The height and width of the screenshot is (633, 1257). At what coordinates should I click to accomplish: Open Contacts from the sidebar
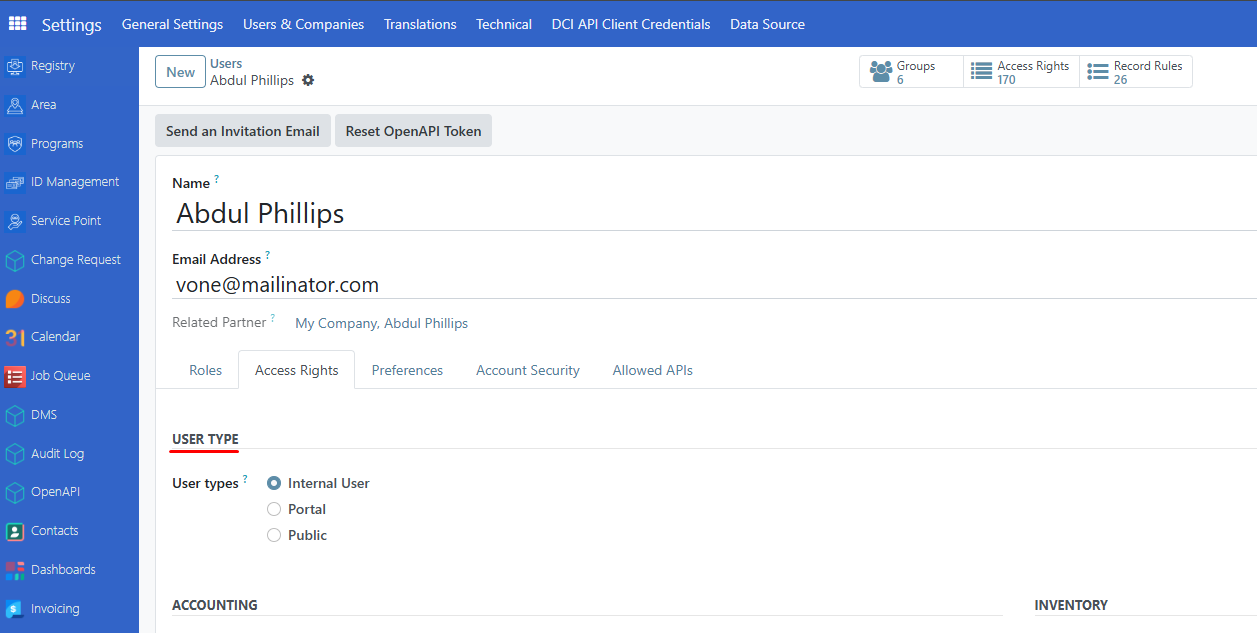(54, 530)
